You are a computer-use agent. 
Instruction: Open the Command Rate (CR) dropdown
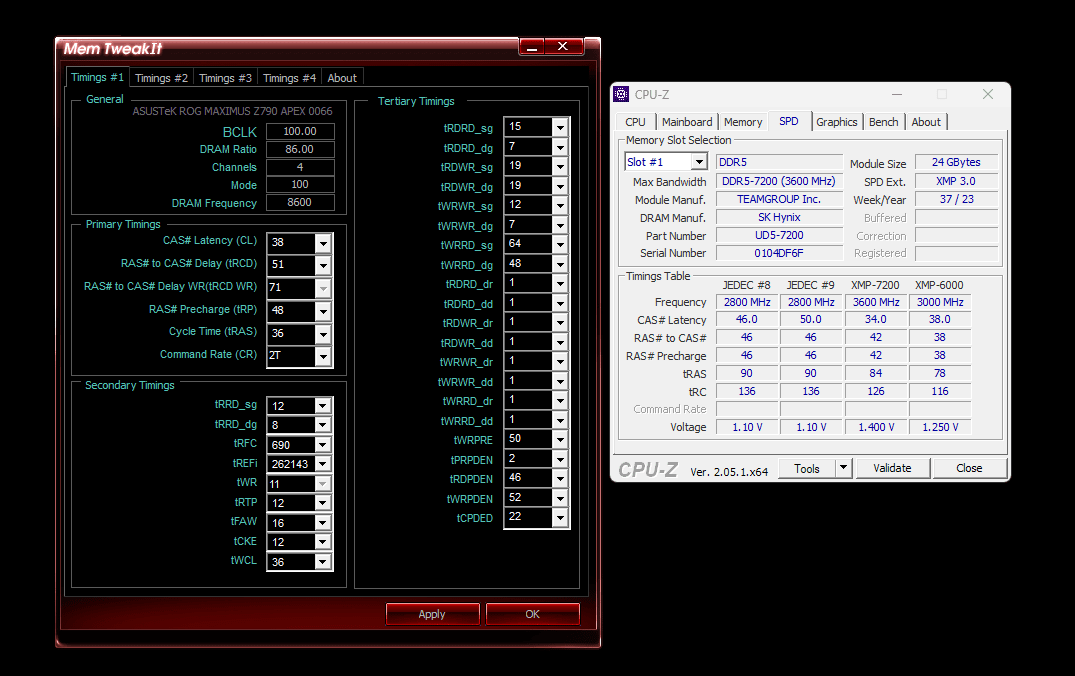click(323, 356)
